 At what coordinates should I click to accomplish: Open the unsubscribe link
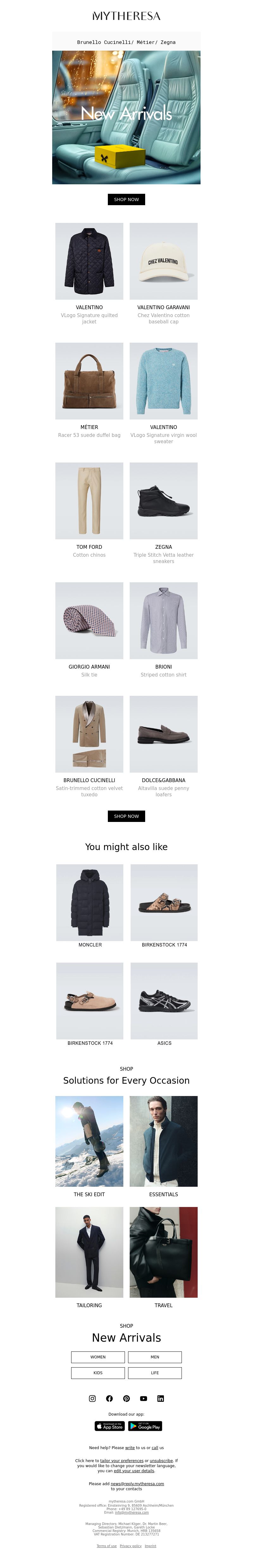point(162,1460)
